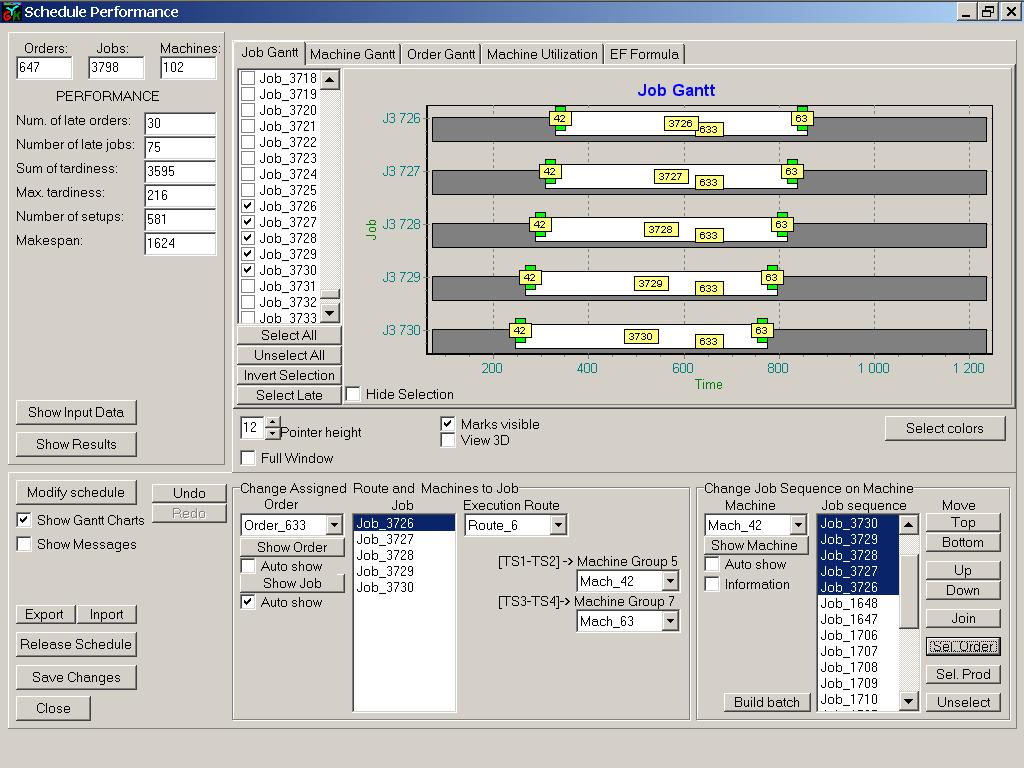Enable the View 3D checkbox
This screenshot has width=1024, height=768.
[448, 441]
